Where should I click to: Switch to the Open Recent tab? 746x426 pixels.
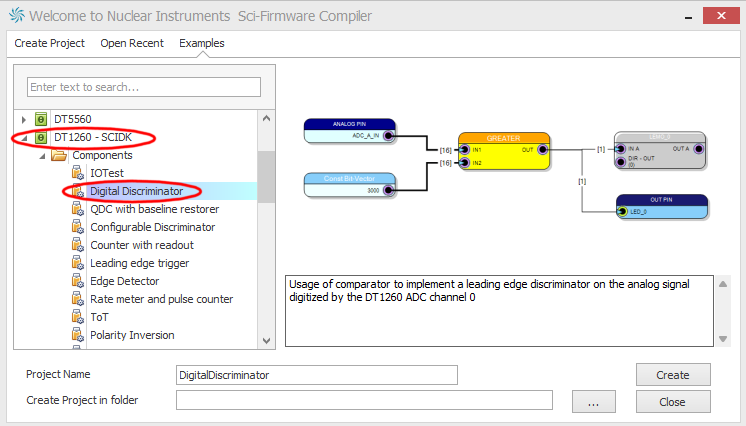(x=132, y=43)
